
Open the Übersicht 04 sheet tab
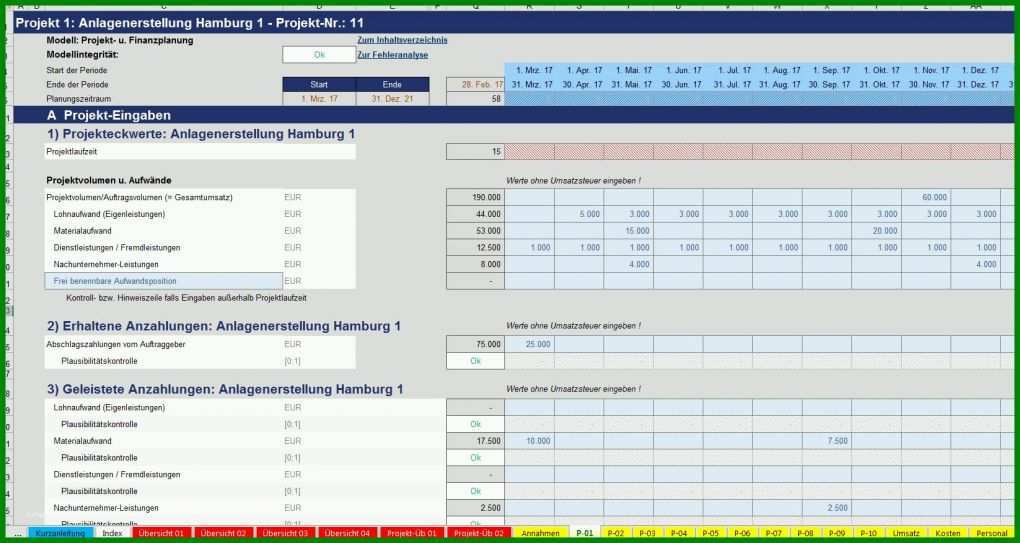click(x=347, y=533)
